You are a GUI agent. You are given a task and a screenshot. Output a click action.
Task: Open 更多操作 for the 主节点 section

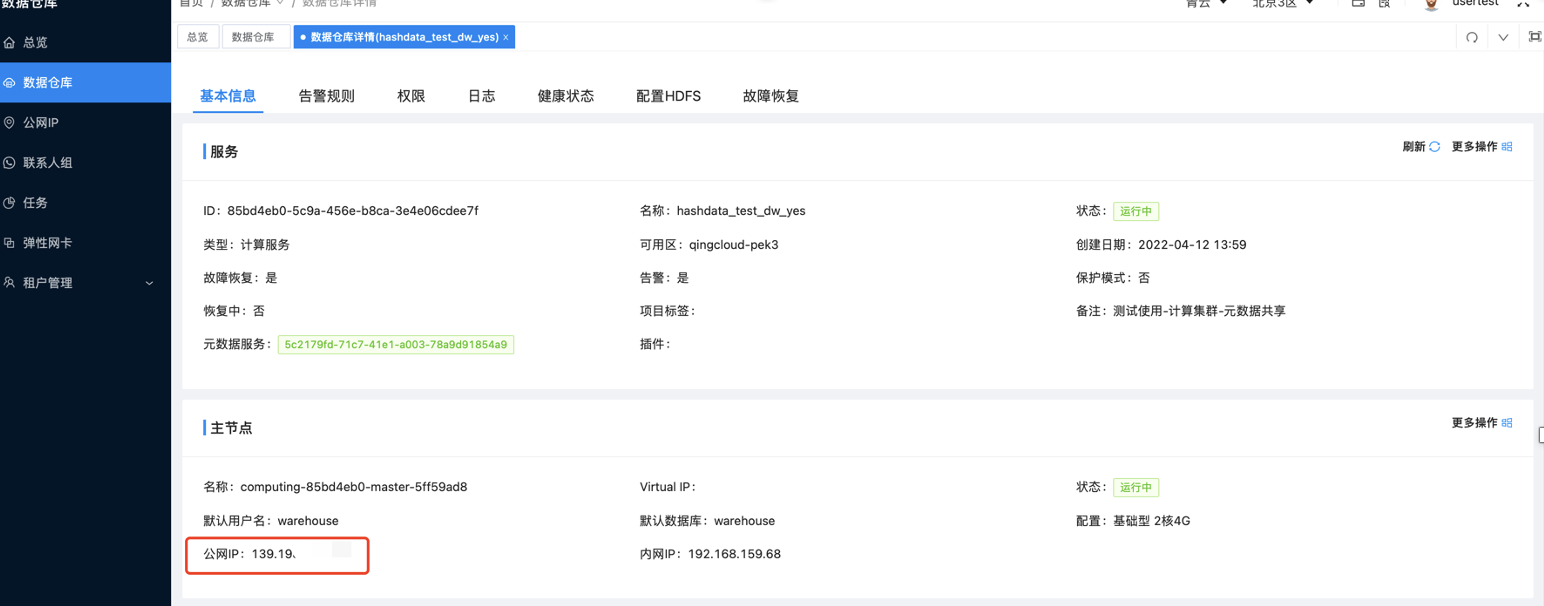(1481, 422)
